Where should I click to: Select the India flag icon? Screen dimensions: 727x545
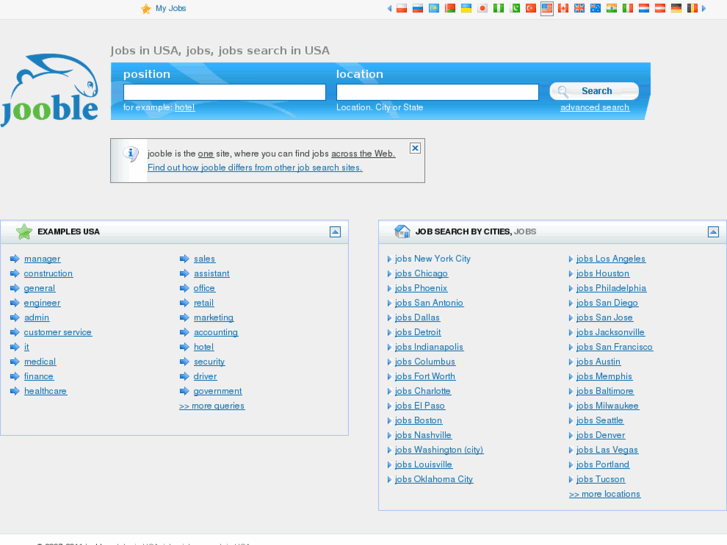pyautogui.click(x=611, y=8)
